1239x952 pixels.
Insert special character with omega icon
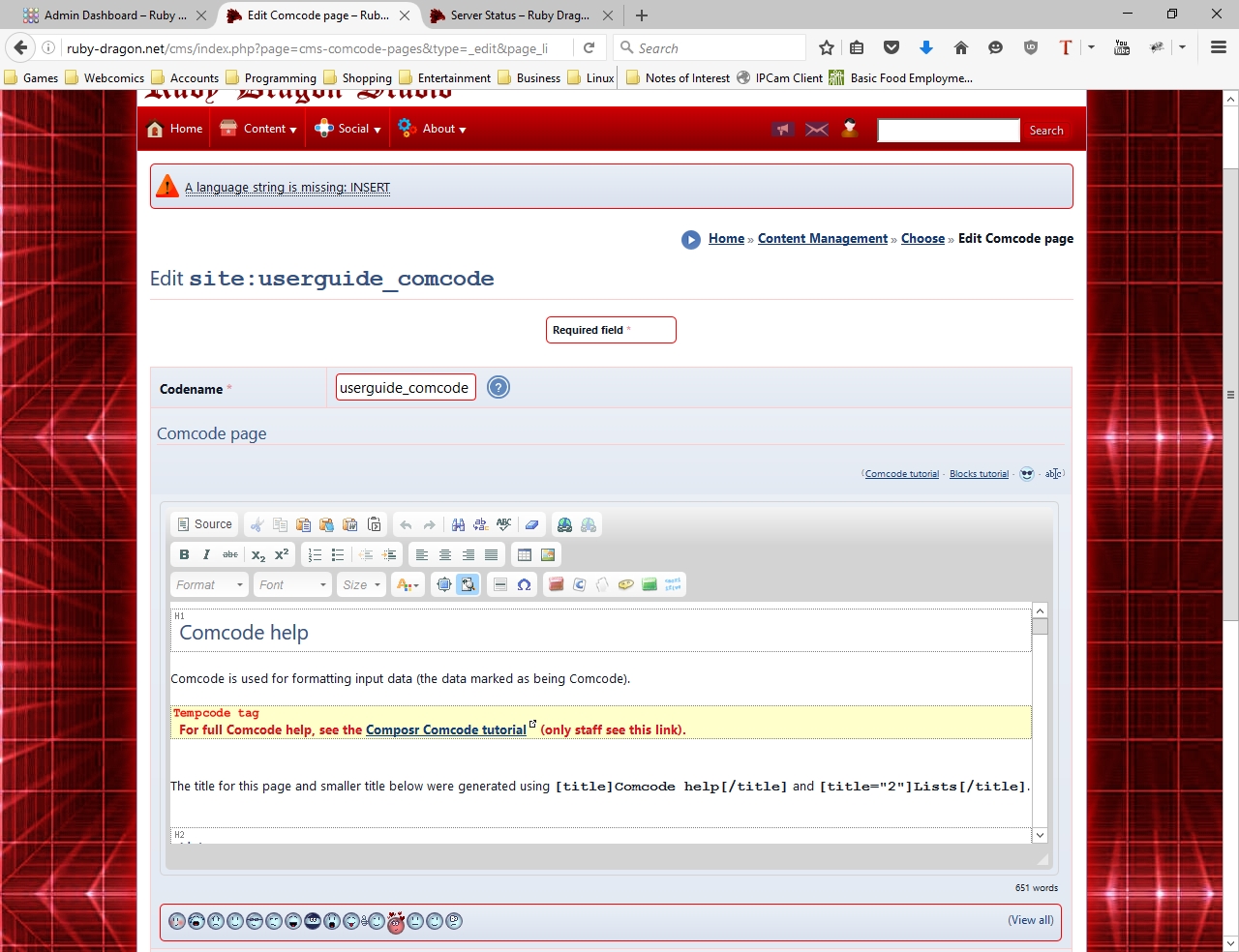tap(524, 584)
